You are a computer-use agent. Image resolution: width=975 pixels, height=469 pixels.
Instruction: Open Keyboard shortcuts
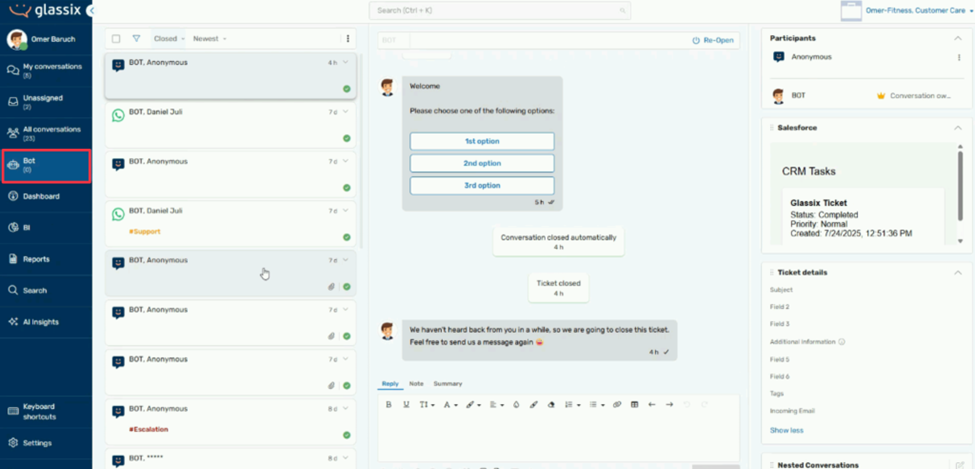coord(45,411)
